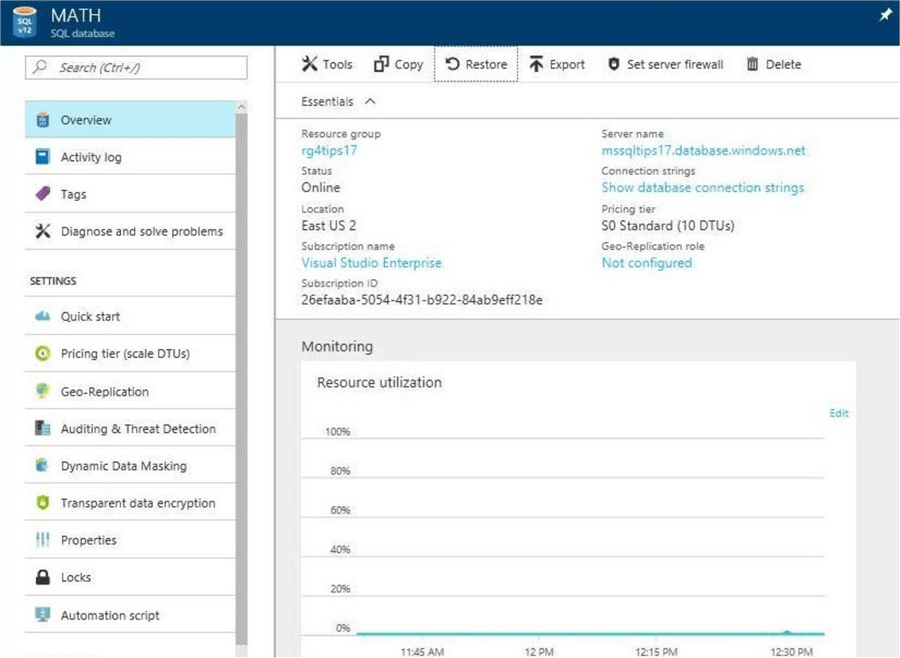The height and width of the screenshot is (658, 900).
Task: Click the Resource utilization chart title
Action: coord(379,382)
